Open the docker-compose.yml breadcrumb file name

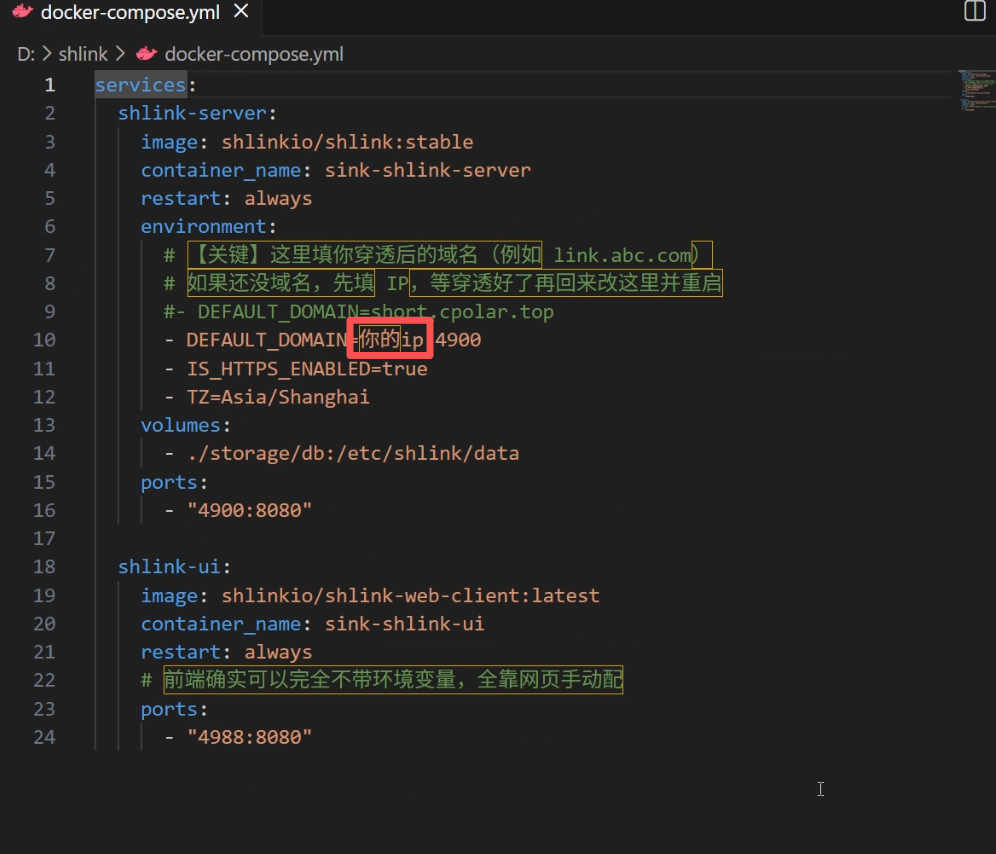pos(253,54)
